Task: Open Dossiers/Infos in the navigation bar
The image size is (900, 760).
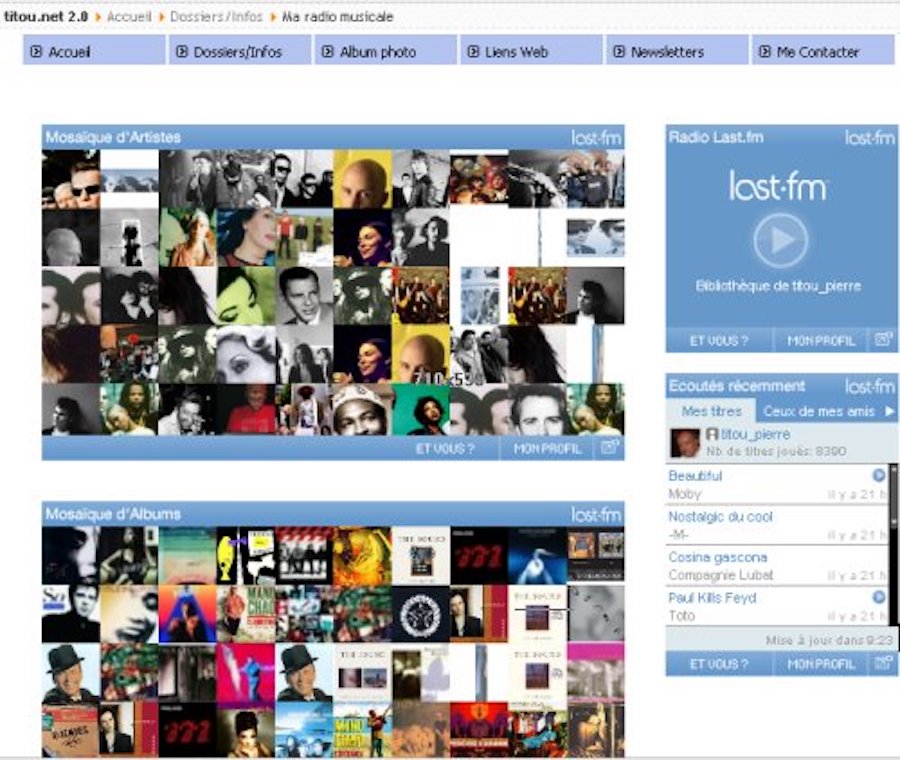Action: pos(240,51)
